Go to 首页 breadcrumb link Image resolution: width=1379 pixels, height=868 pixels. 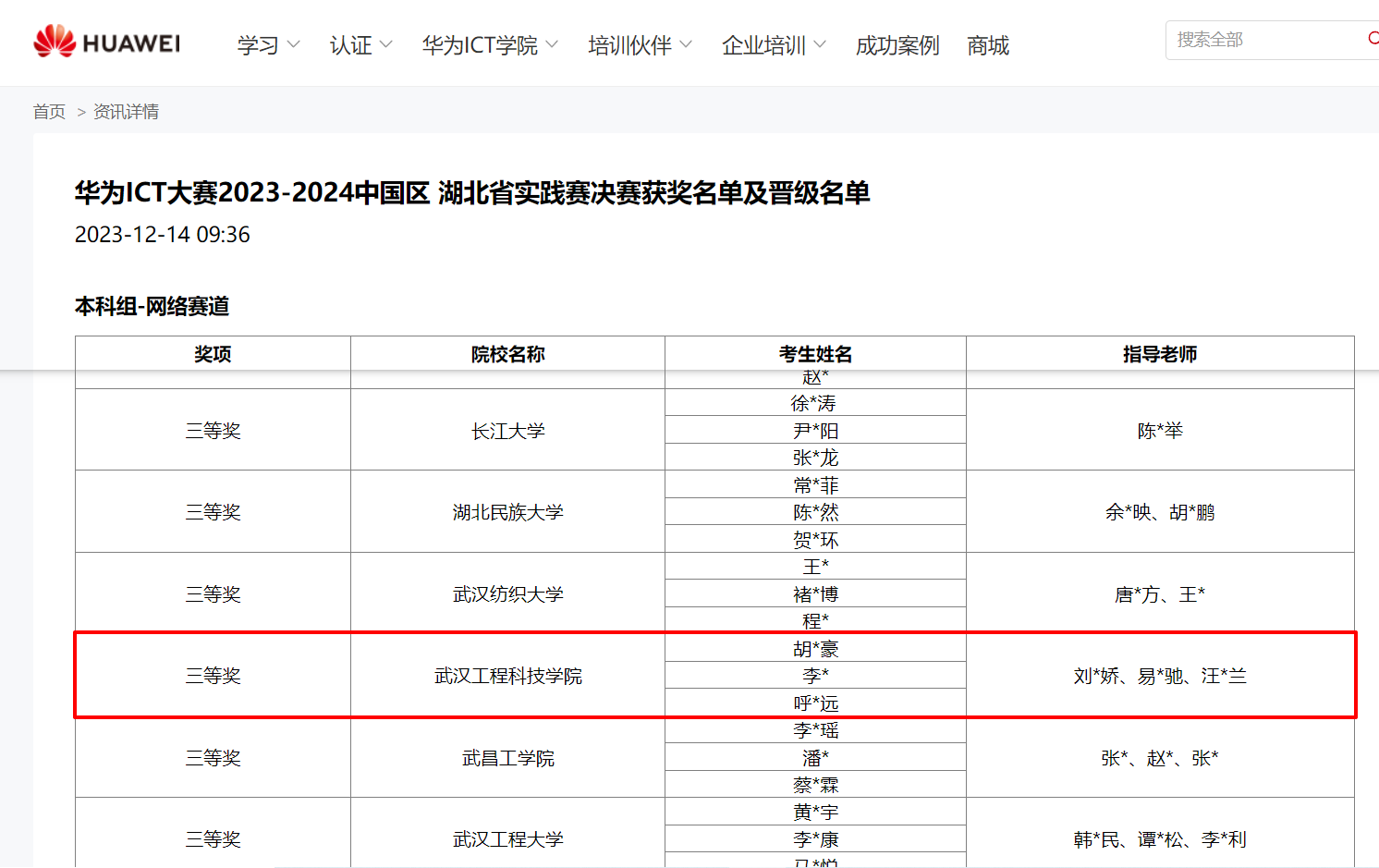[x=49, y=112]
